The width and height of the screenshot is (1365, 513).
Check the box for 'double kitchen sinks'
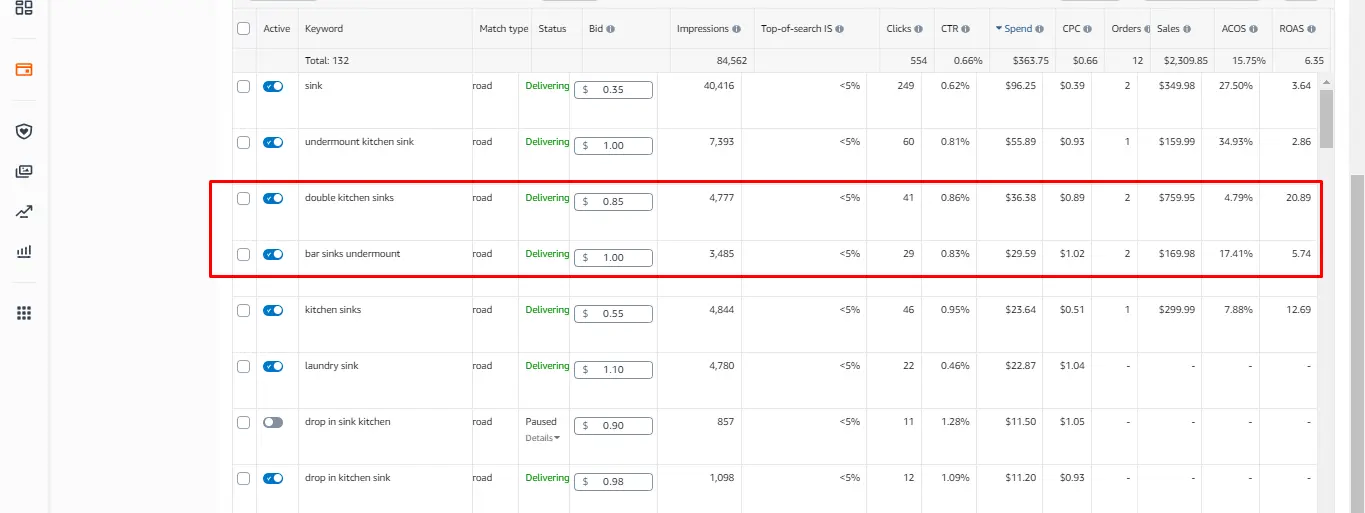pos(243,199)
